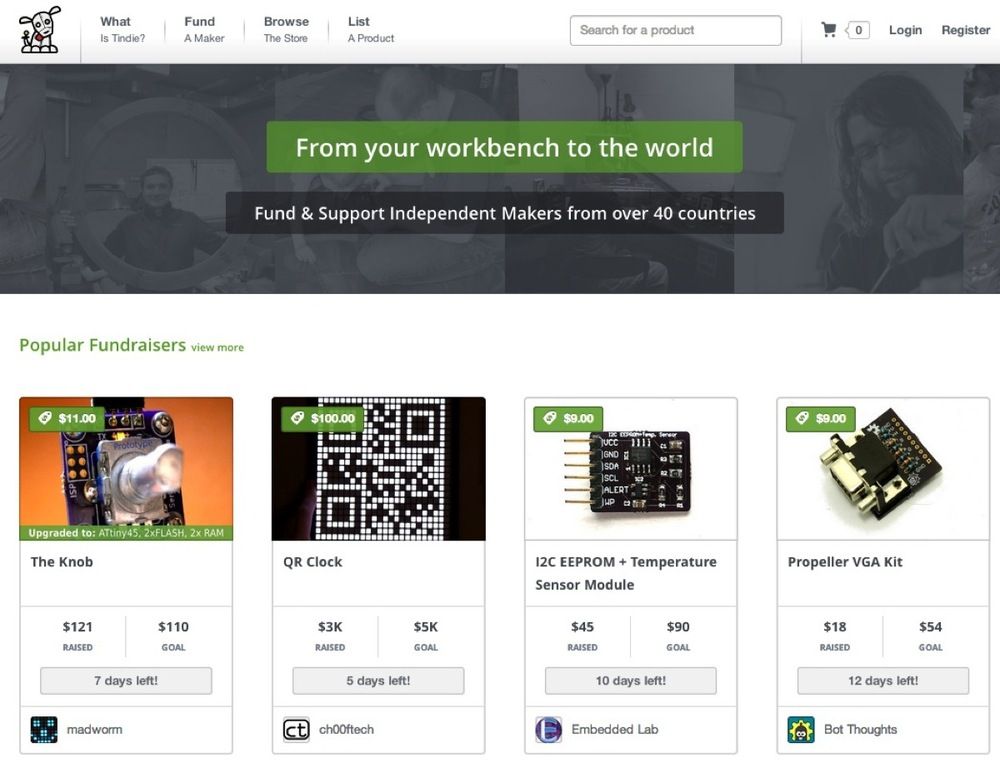Viewport: 1000px width, 768px height.
Task: Click the $110 goal amount
Action: (x=173, y=627)
